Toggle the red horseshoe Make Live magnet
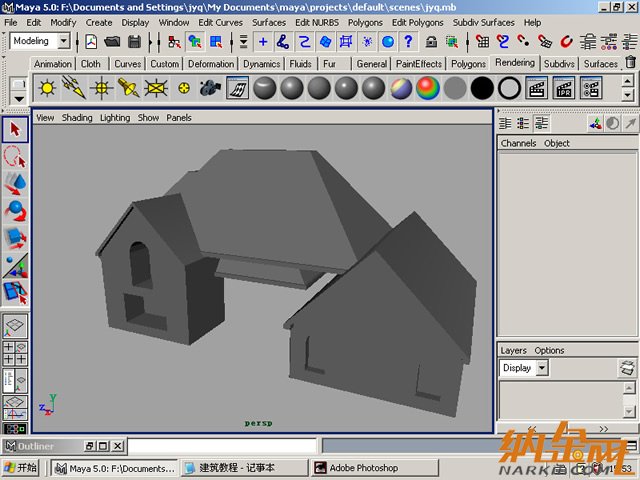 566,42
